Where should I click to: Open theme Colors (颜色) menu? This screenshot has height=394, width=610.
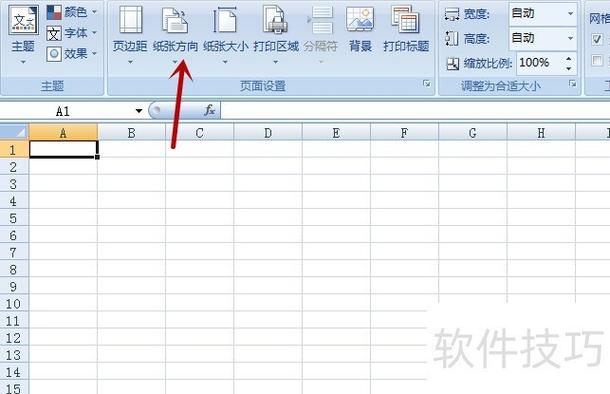(x=72, y=12)
